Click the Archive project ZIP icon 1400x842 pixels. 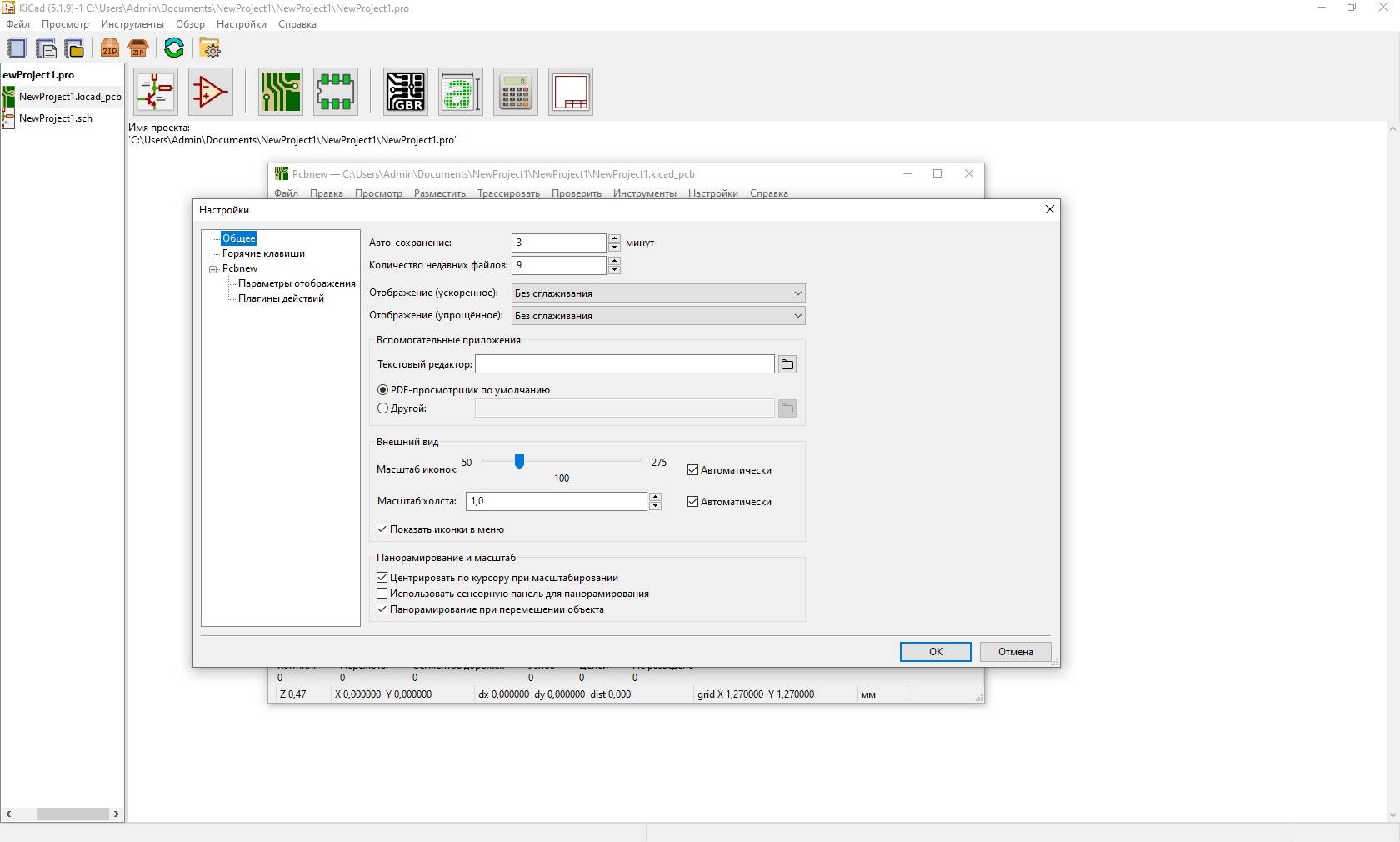coord(110,48)
